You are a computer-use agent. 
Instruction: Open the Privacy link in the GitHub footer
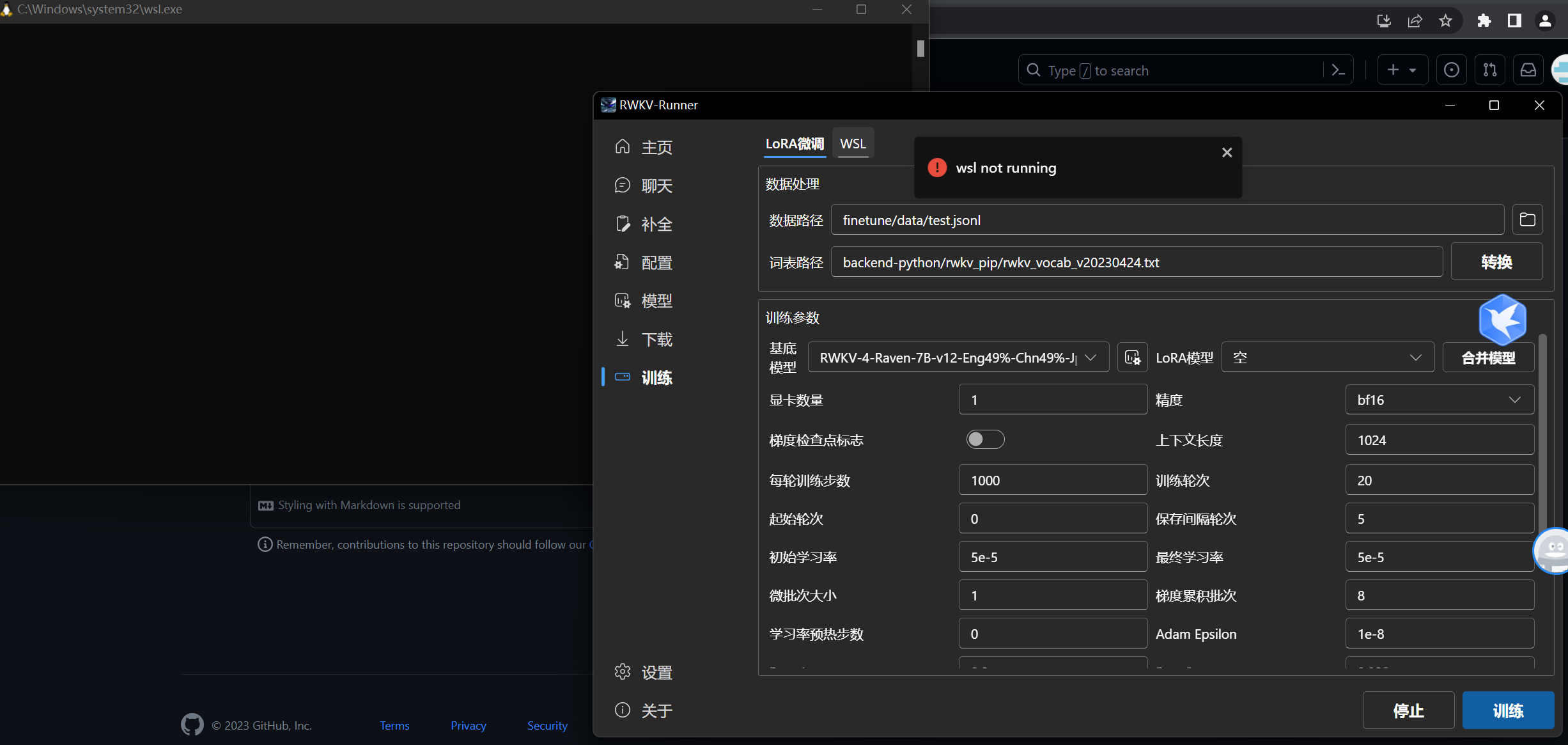(x=468, y=725)
